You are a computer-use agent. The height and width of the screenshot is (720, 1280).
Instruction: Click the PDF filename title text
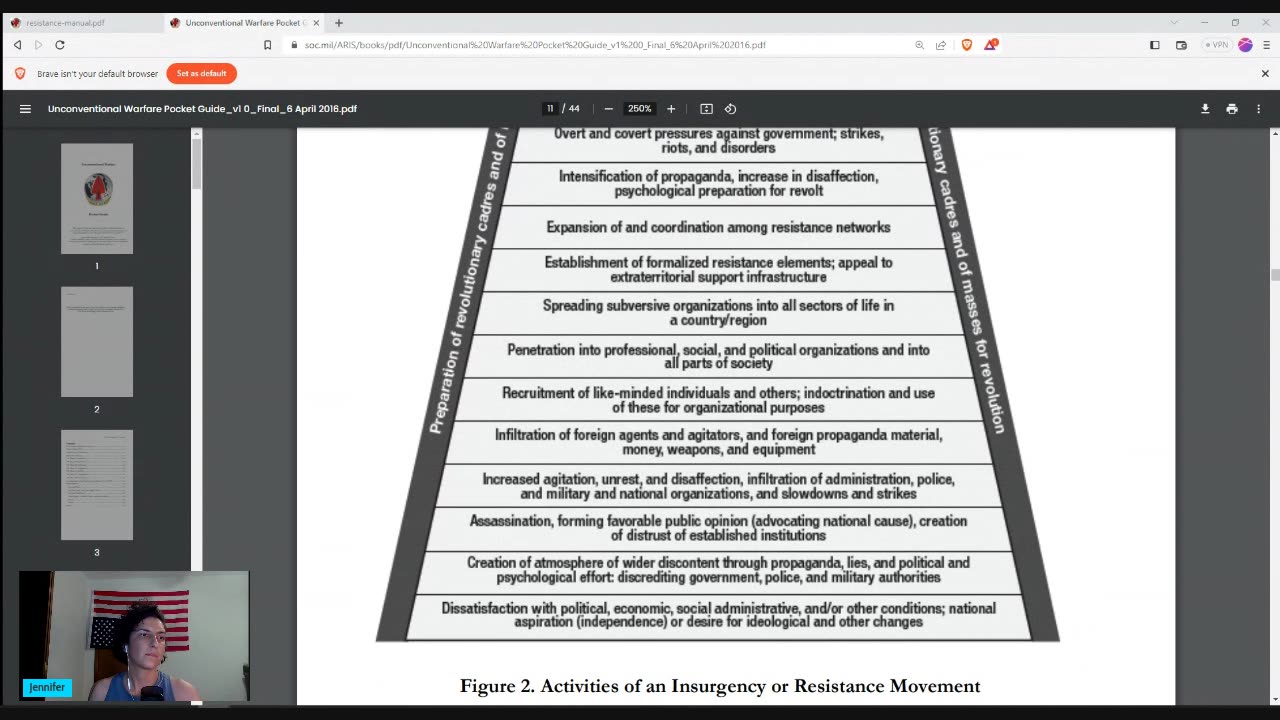(x=202, y=109)
